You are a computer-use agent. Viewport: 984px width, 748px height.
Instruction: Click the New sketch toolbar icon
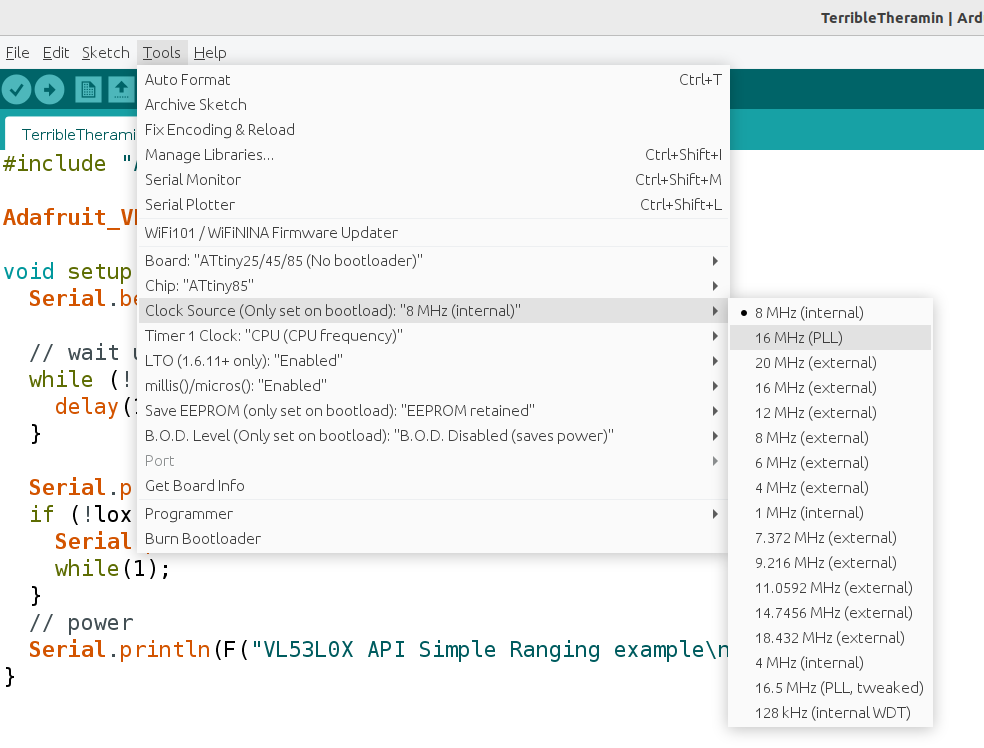(x=89, y=90)
